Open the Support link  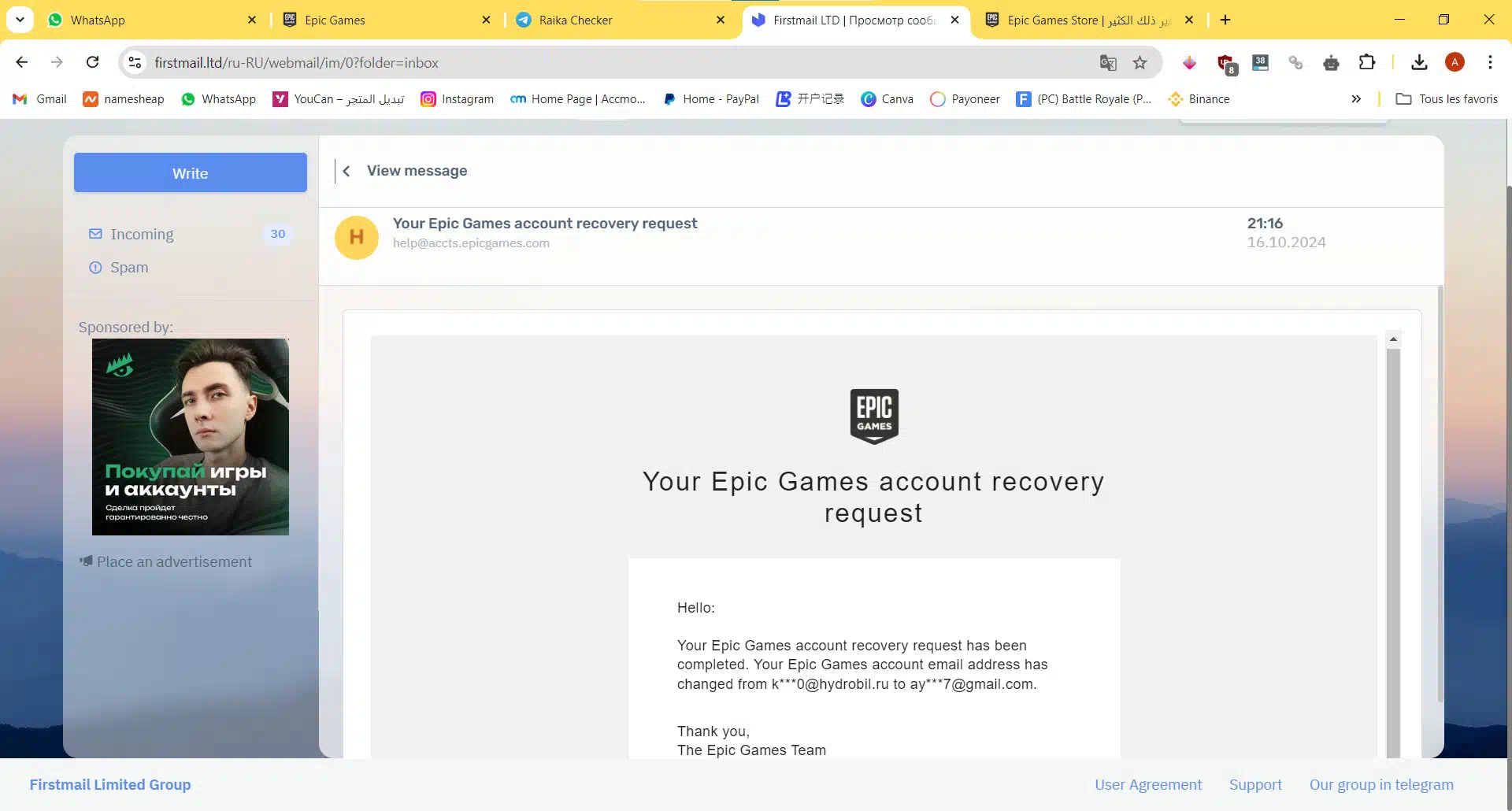pyautogui.click(x=1255, y=784)
